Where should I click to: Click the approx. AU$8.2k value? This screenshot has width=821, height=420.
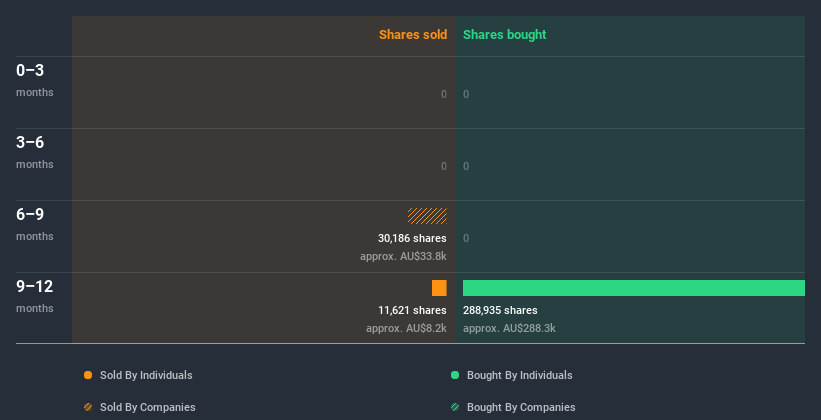click(406, 328)
